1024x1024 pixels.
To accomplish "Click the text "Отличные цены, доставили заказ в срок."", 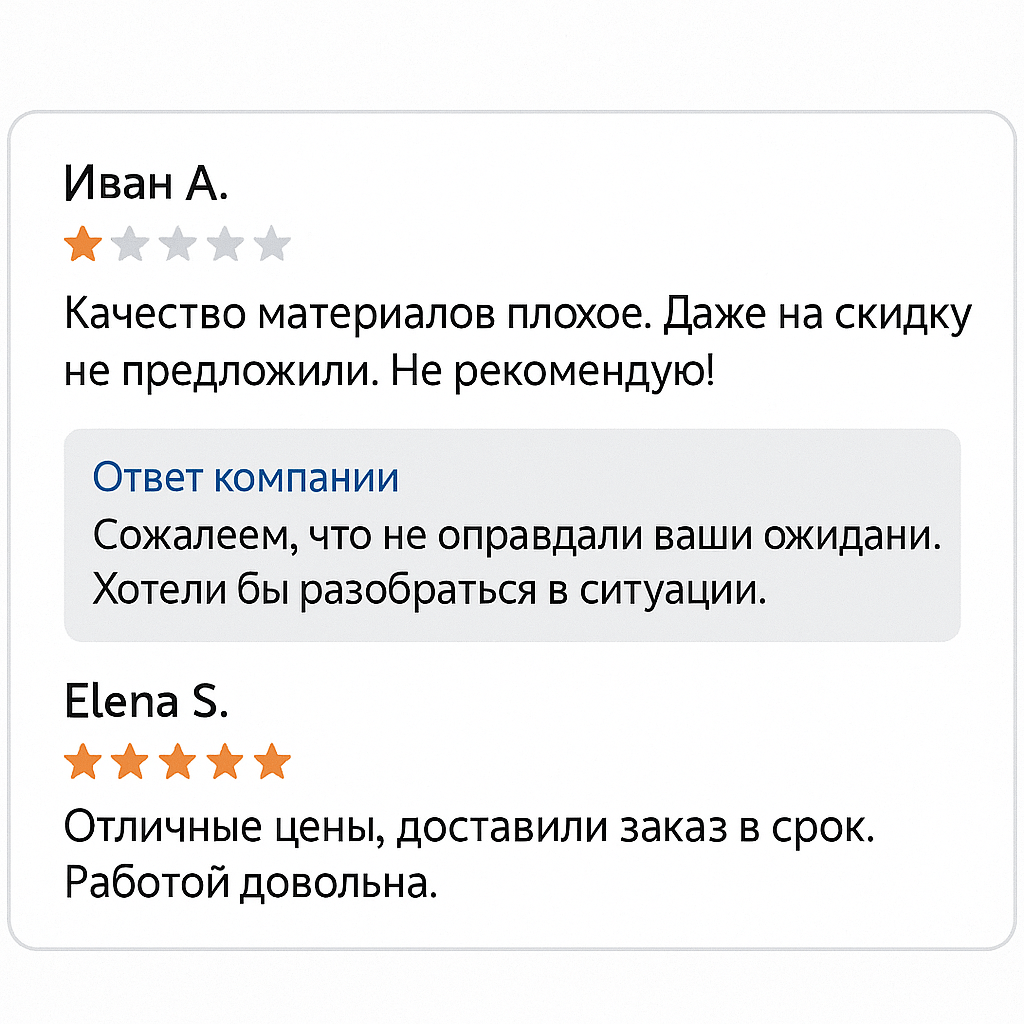I will click(x=469, y=828).
